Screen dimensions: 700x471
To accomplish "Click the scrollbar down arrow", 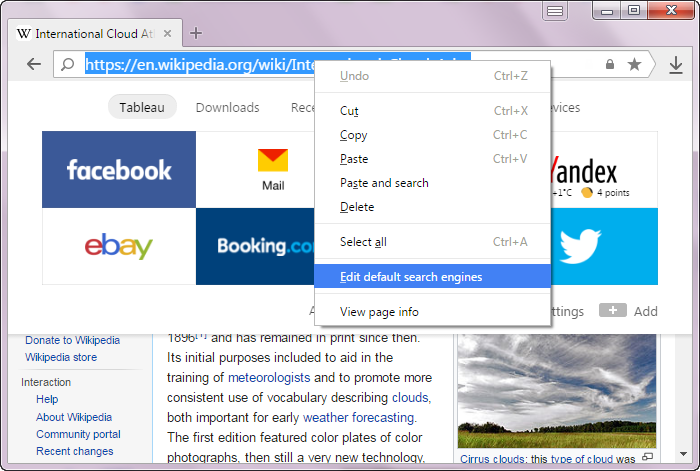I will point(683,454).
